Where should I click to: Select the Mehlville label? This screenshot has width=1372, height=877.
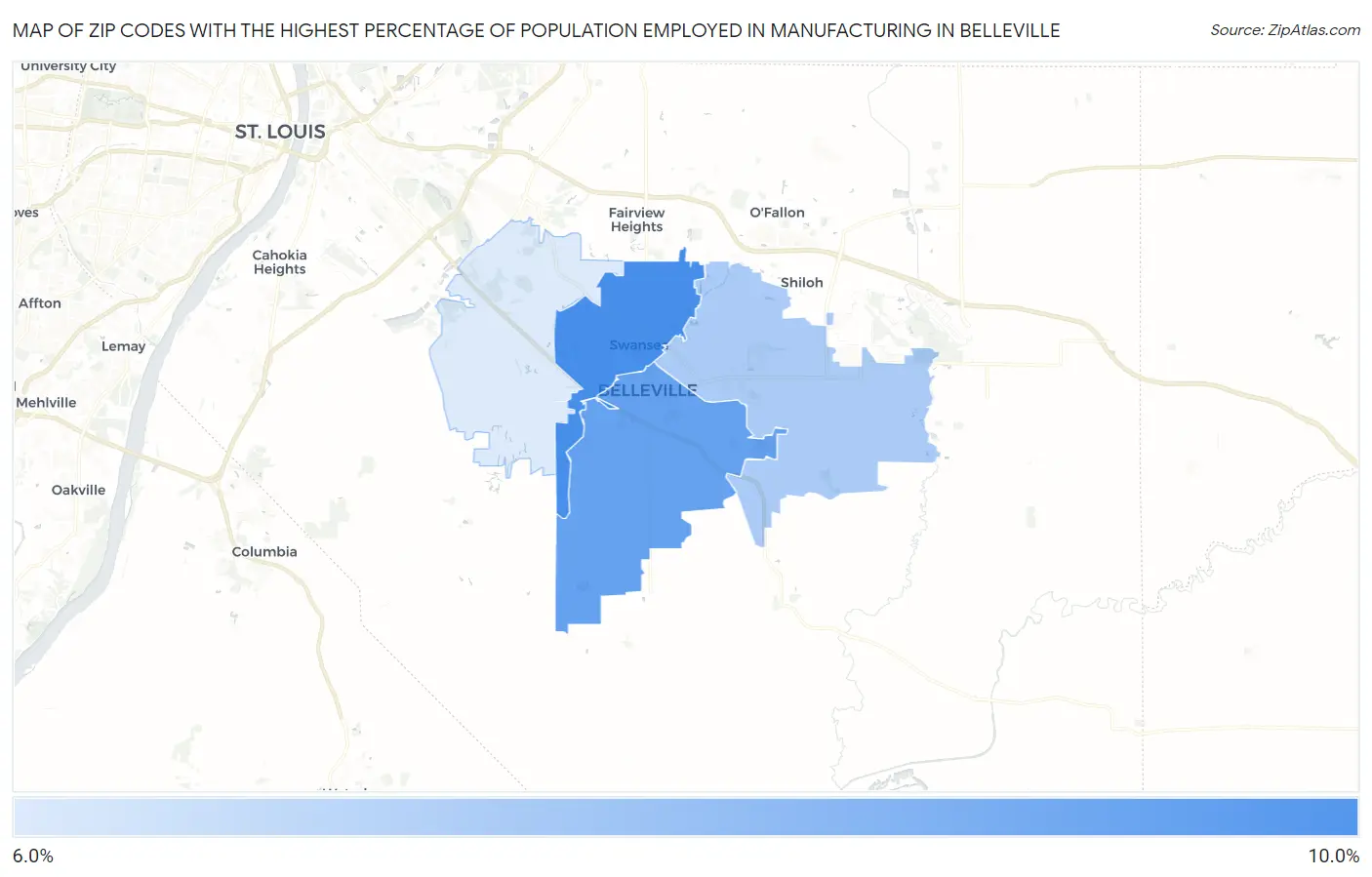pyautogui.click(x=46, y=403)
